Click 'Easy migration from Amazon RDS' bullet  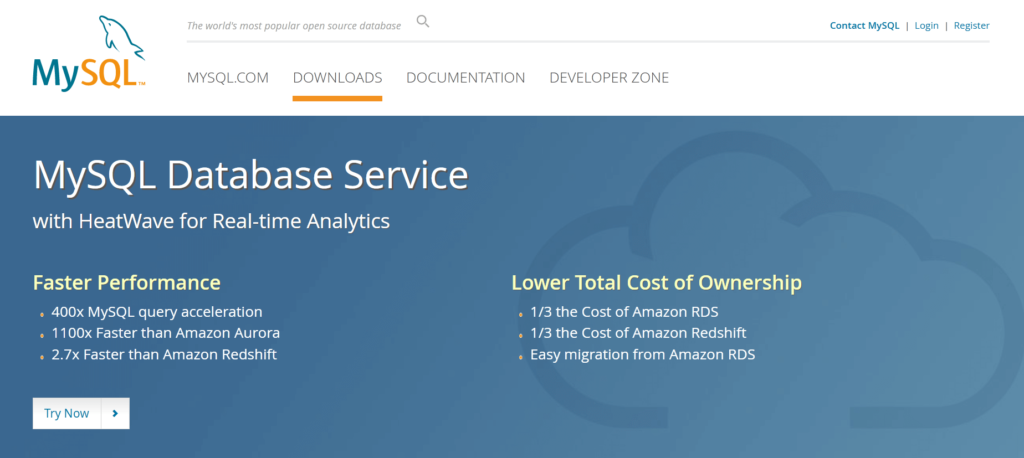click(643, 355)
